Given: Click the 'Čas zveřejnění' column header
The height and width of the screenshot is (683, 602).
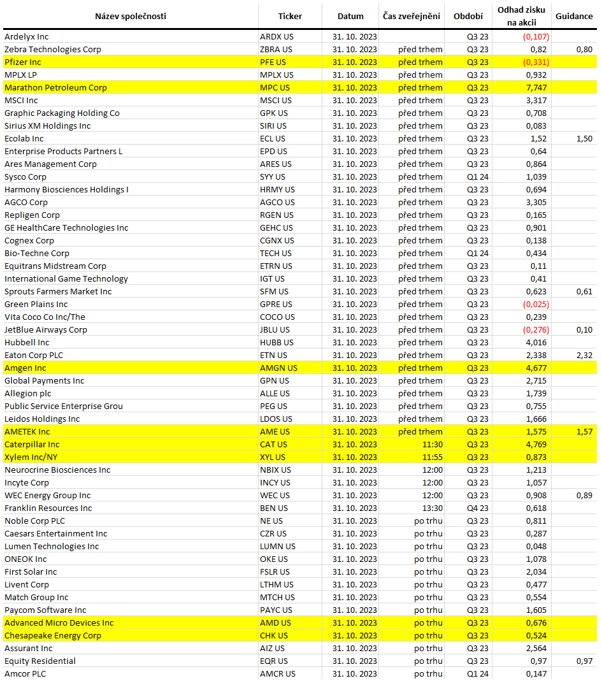Looking at the screenshot, I should tap(411, 16).
